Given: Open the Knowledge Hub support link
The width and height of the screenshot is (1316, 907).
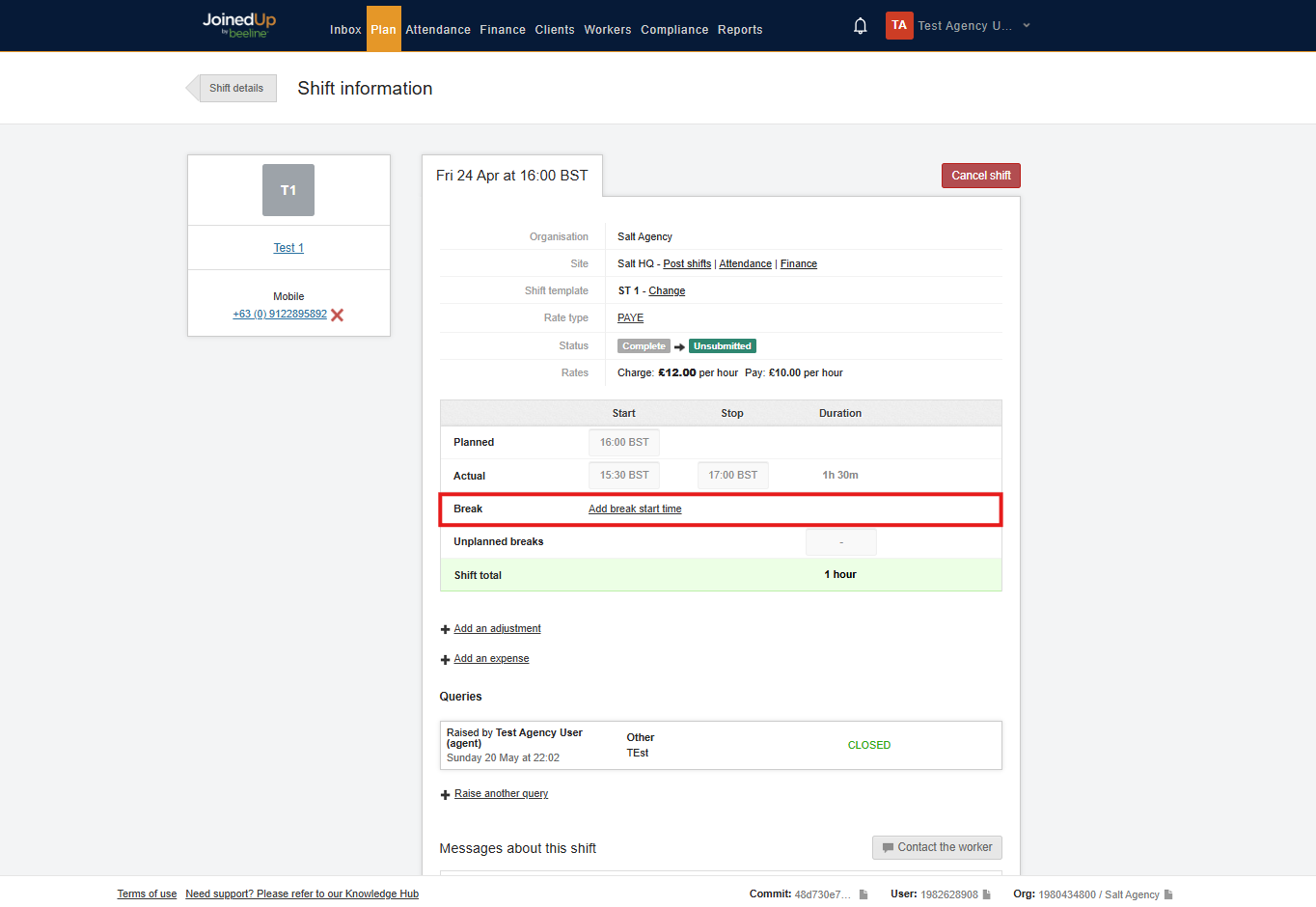Looking at the screenshot, I should 302,894.
